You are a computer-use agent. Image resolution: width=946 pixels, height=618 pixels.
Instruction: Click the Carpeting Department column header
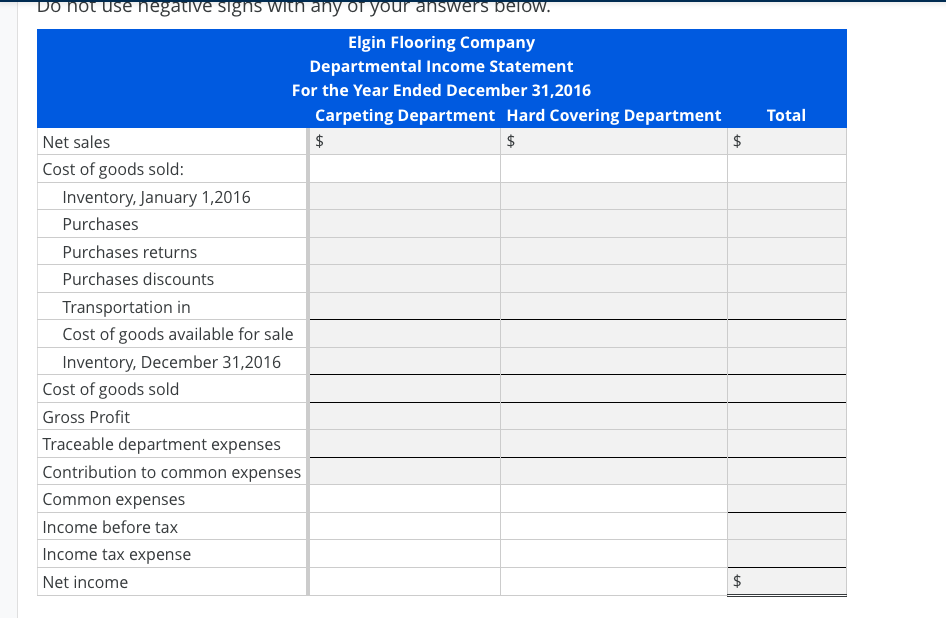click(x=405, y=115)
